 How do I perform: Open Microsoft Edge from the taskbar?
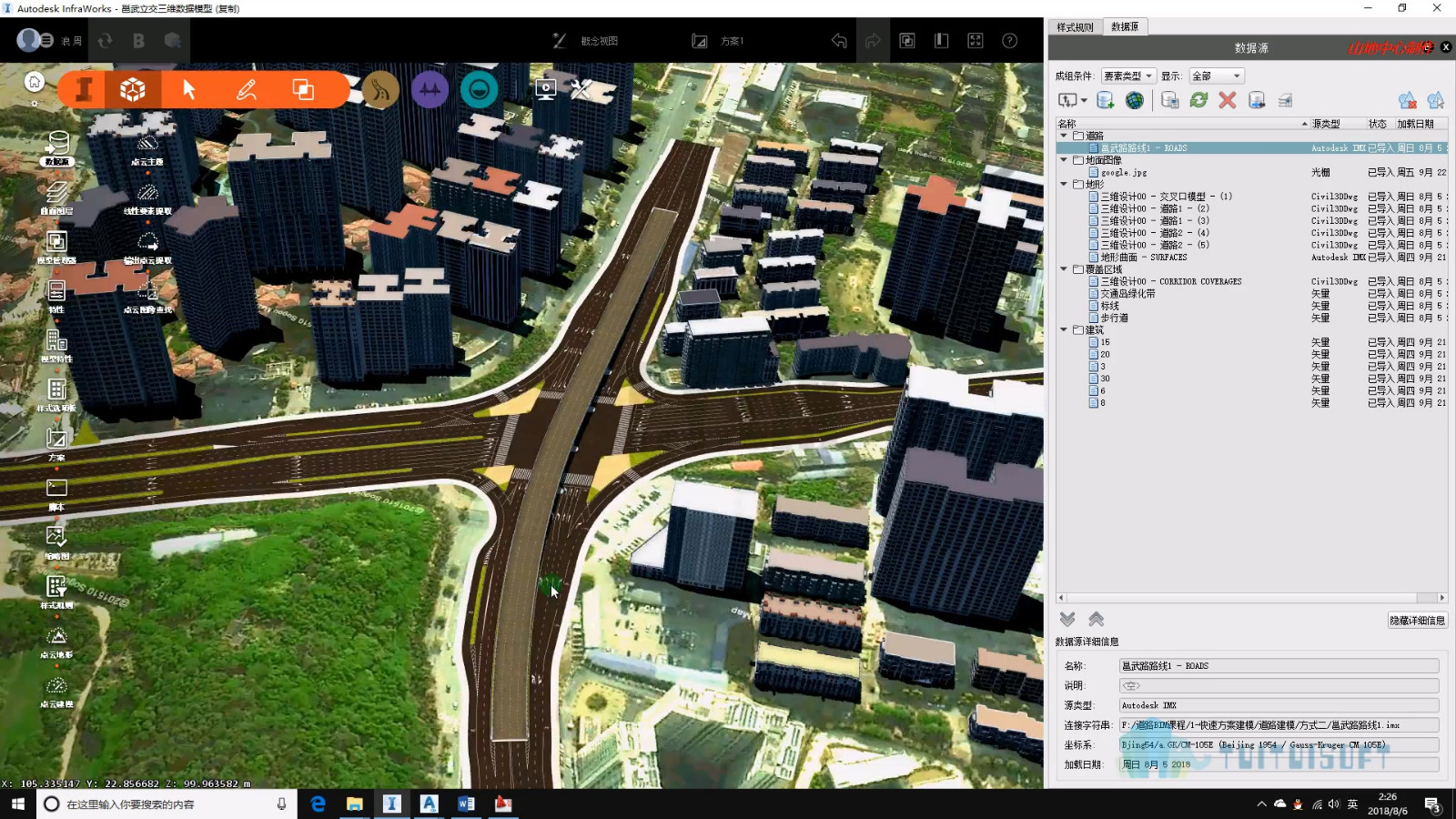click(x=318, y=804)
